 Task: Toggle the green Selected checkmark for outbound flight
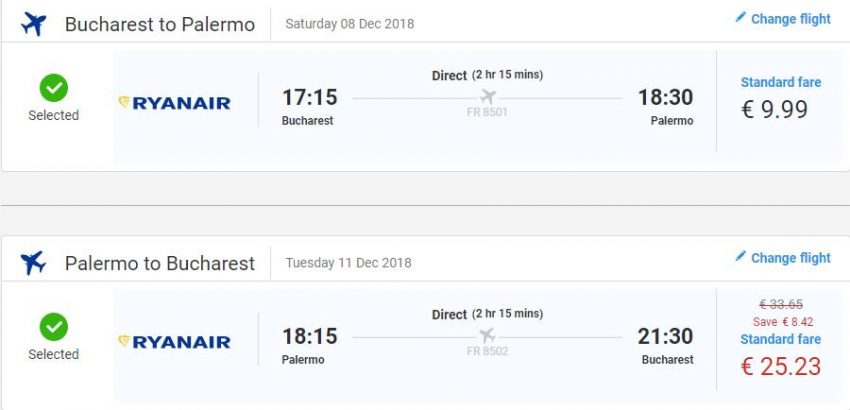click(53, 89)
